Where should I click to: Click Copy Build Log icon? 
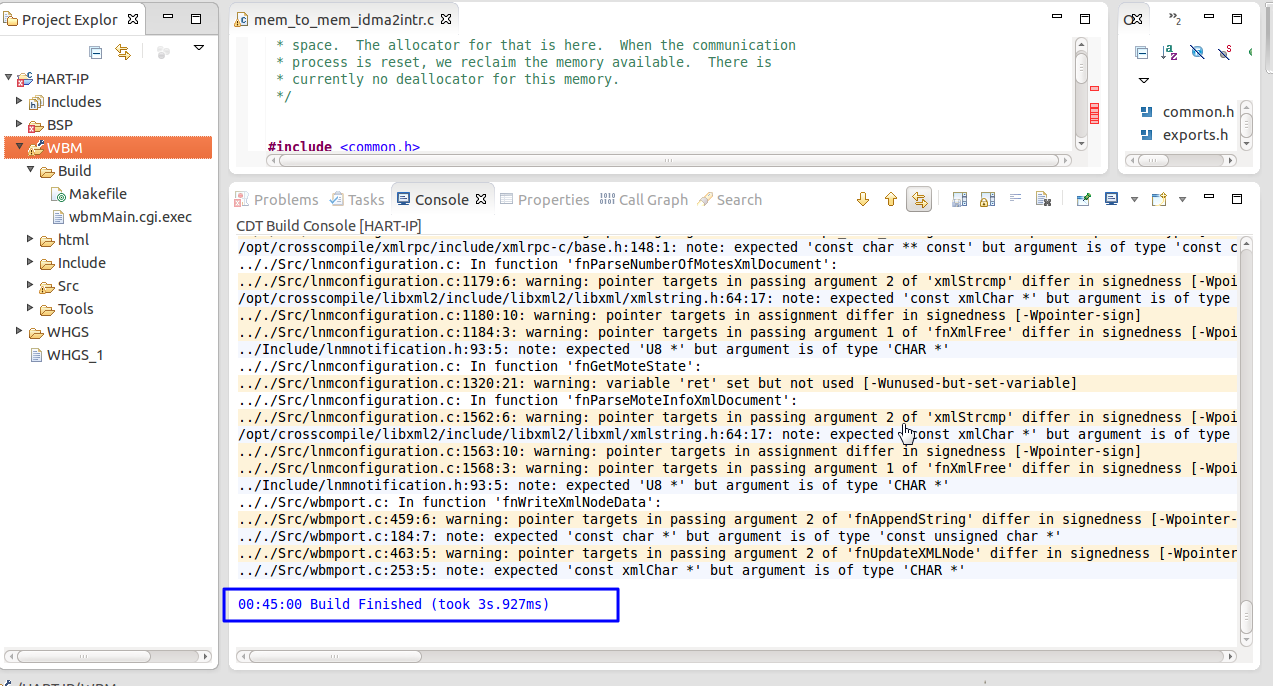point(959,200)
